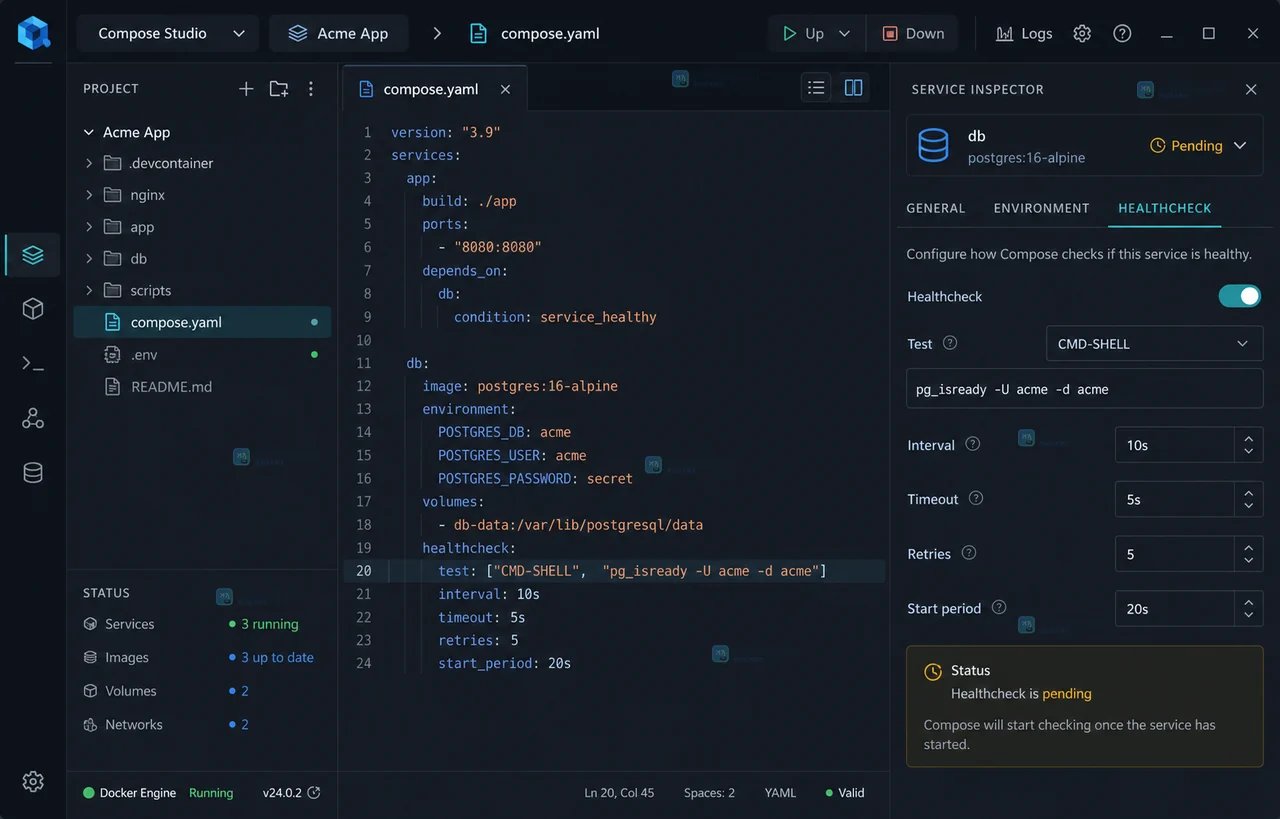The height and width of the screenshot is (819, 1280).
Task: Open the Up button dropdown arrow
Action: [844, 33]
